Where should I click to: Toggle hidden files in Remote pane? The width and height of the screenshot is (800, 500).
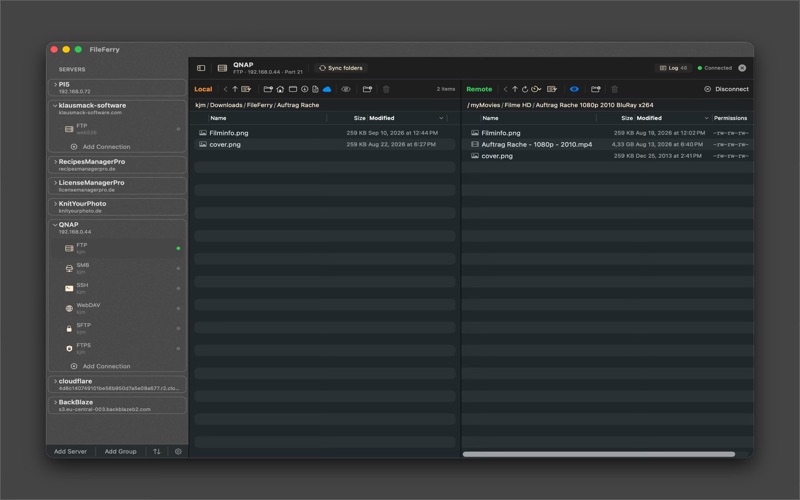pyautogui.click(x=574, y=89)
